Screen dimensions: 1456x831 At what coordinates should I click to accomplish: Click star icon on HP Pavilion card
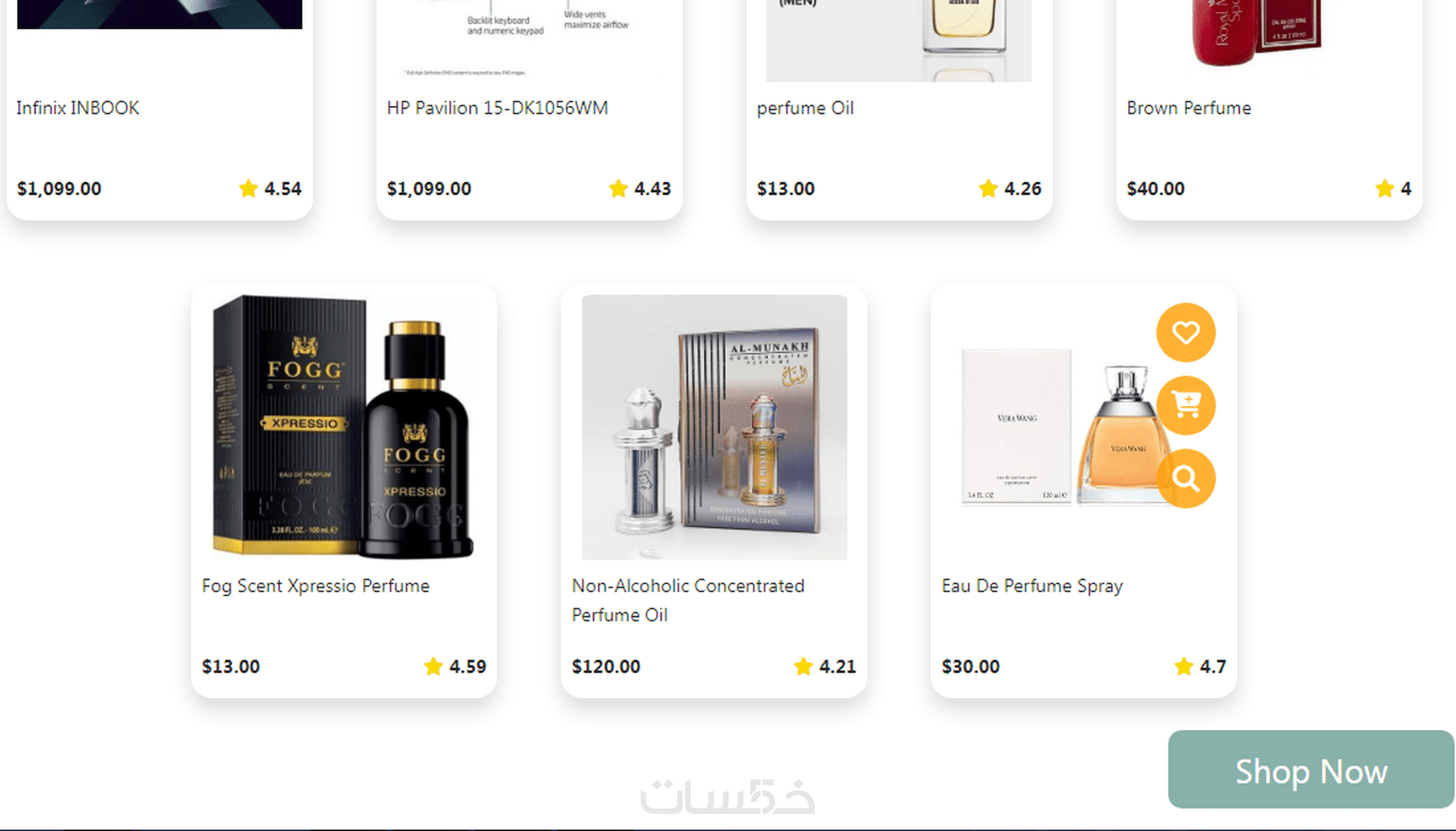(x=618, y=188)
